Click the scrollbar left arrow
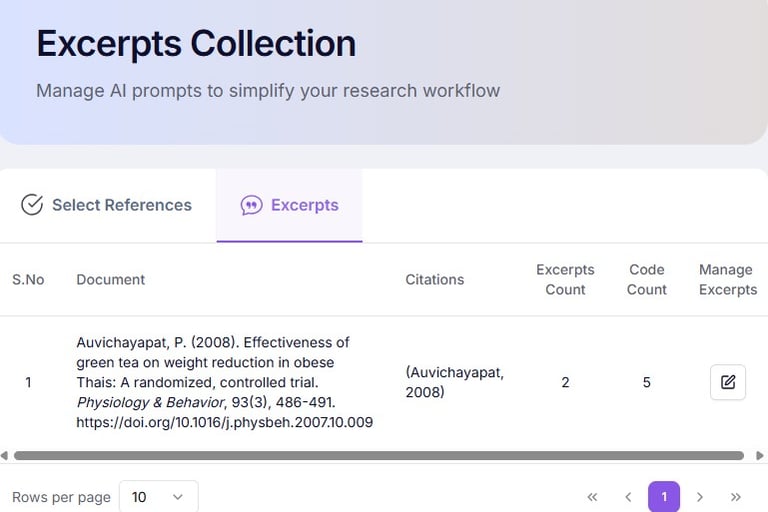 click(4, 456)
